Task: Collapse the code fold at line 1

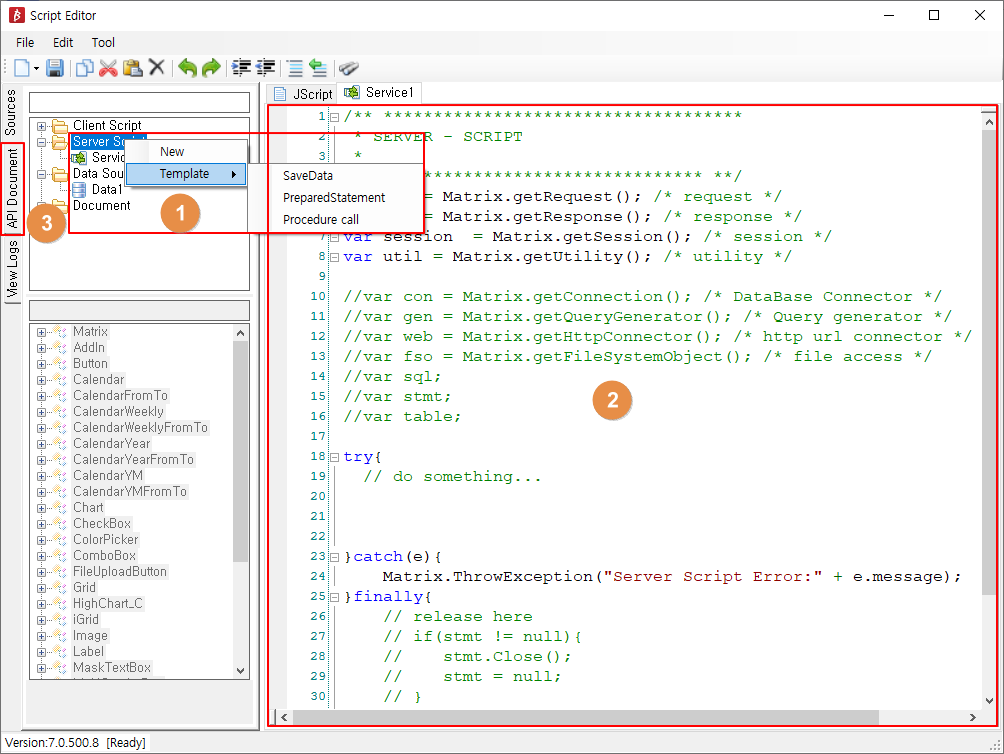Action: pyautogui.click(x=334, y=117)
